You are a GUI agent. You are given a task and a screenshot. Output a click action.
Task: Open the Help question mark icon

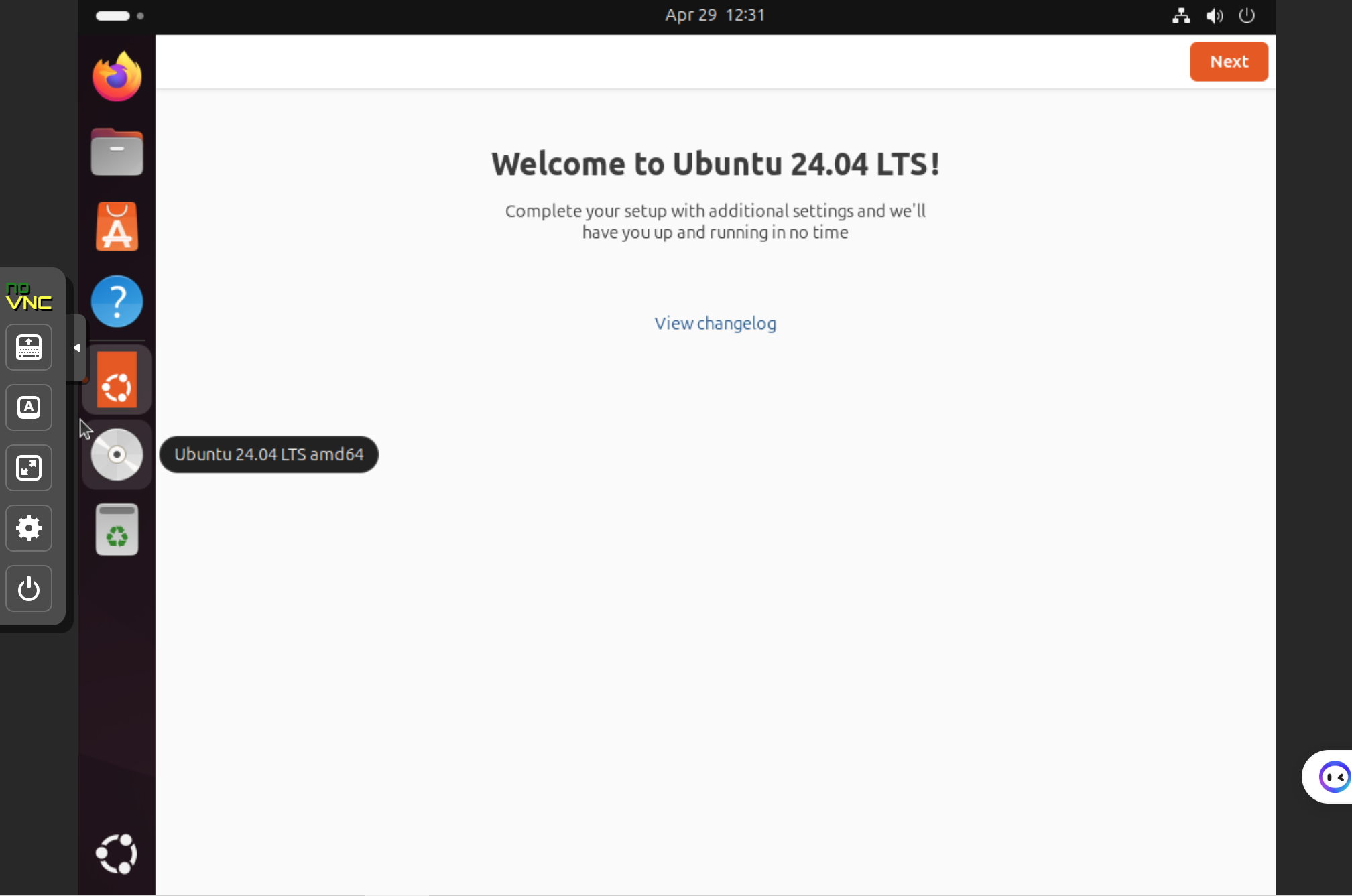click(117, 302)
